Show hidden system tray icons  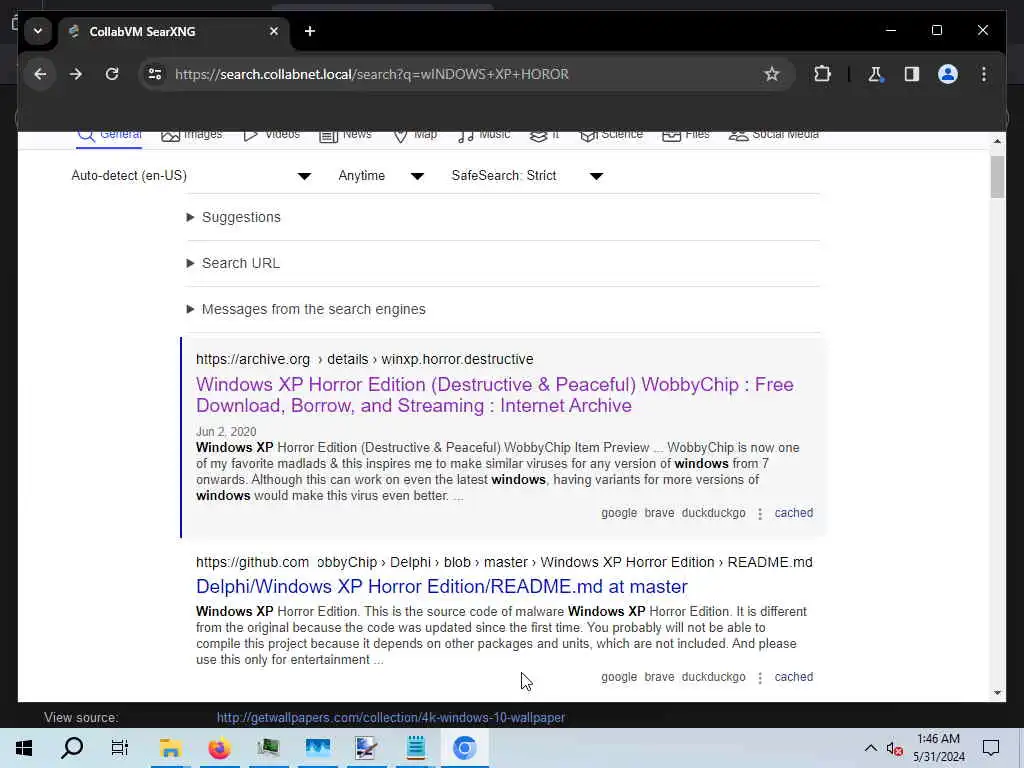[x=871, y=748]
